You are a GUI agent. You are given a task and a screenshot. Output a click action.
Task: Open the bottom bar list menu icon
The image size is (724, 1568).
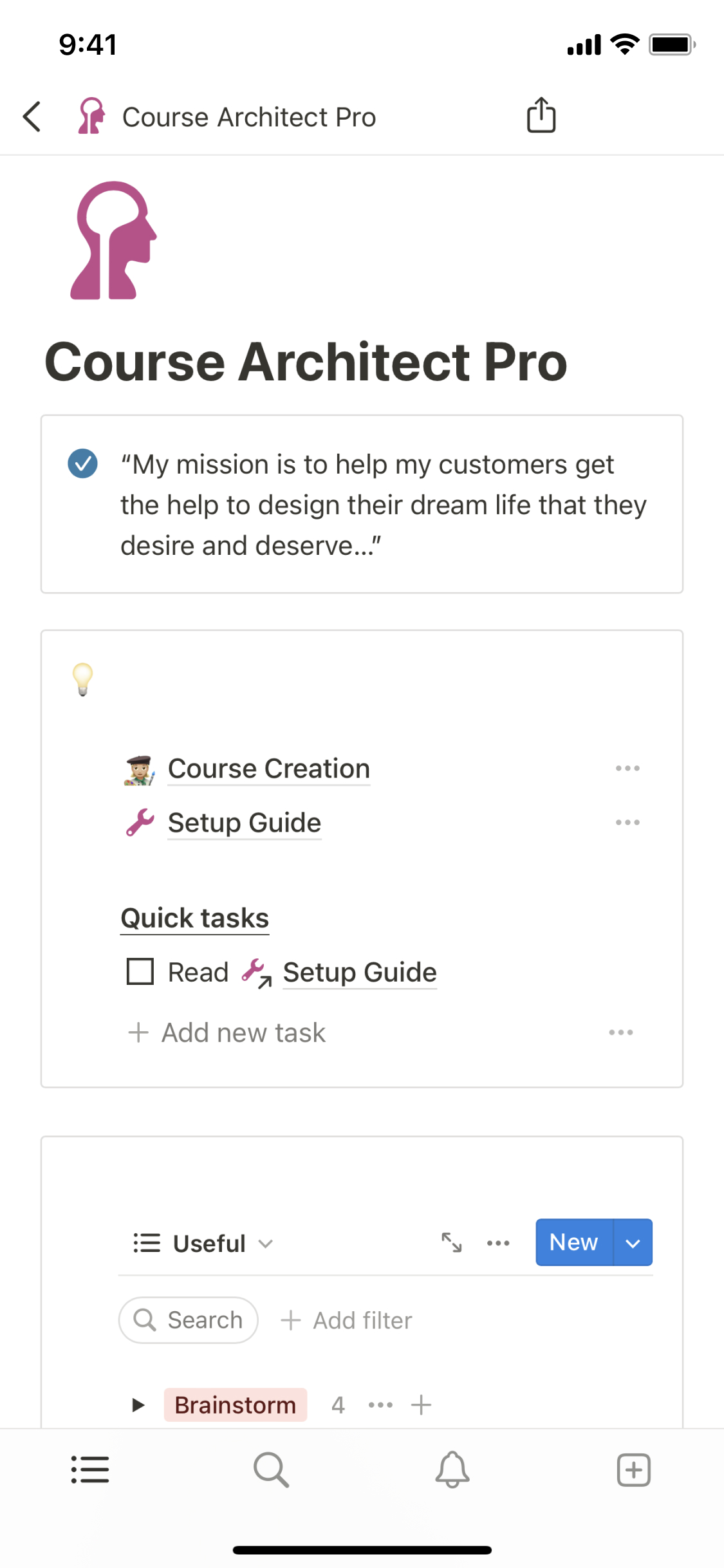tap(90, 1470)
